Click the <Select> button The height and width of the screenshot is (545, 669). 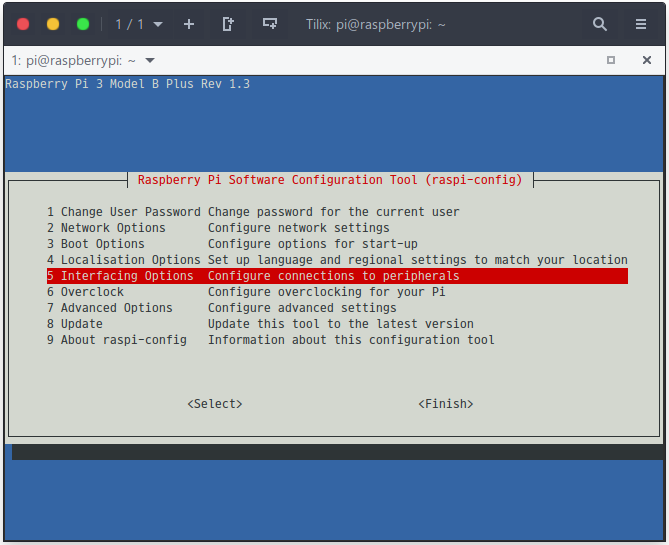215,404
